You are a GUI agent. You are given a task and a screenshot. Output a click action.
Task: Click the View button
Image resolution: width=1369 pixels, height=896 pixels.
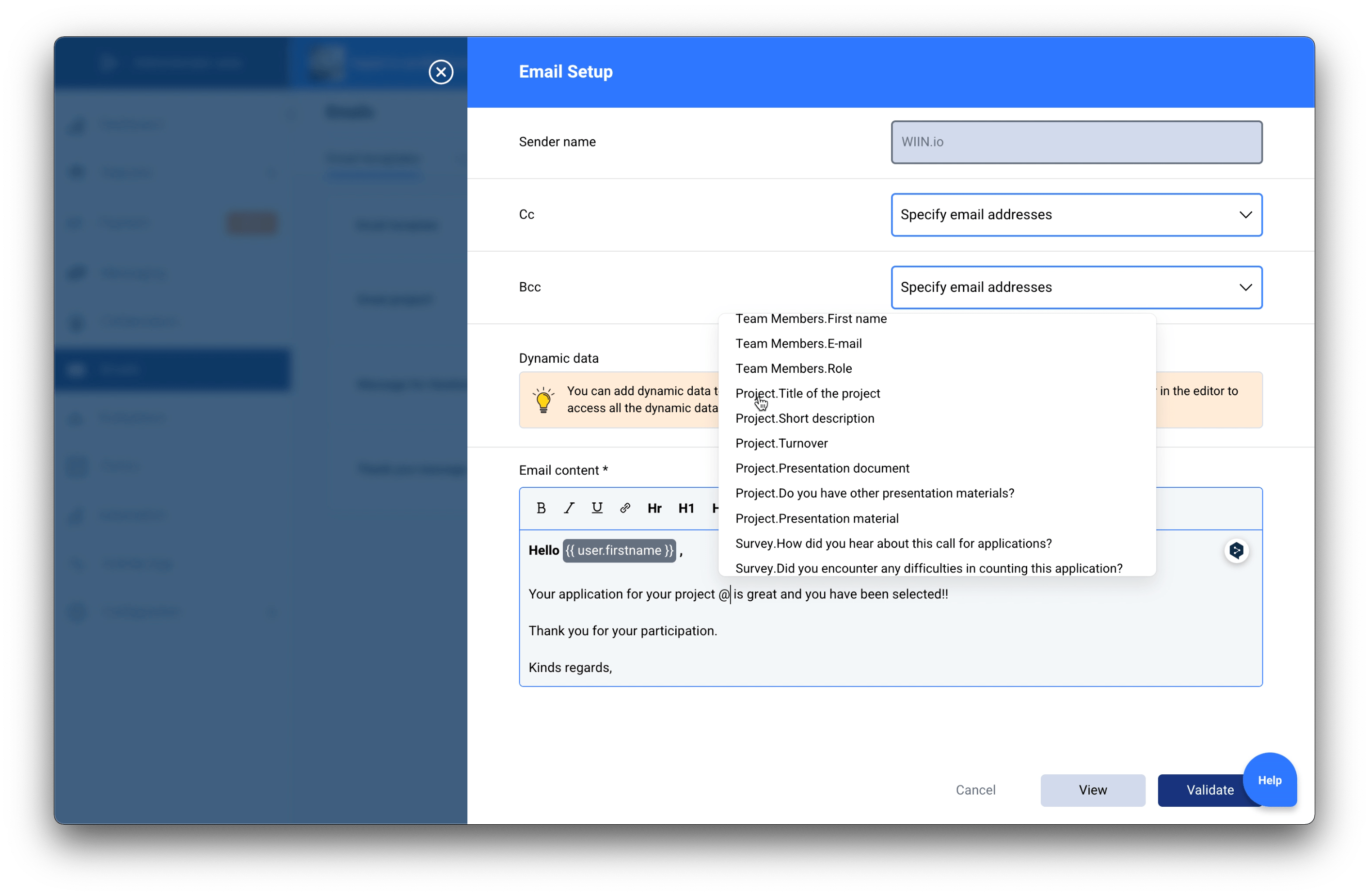point(1092,790)
